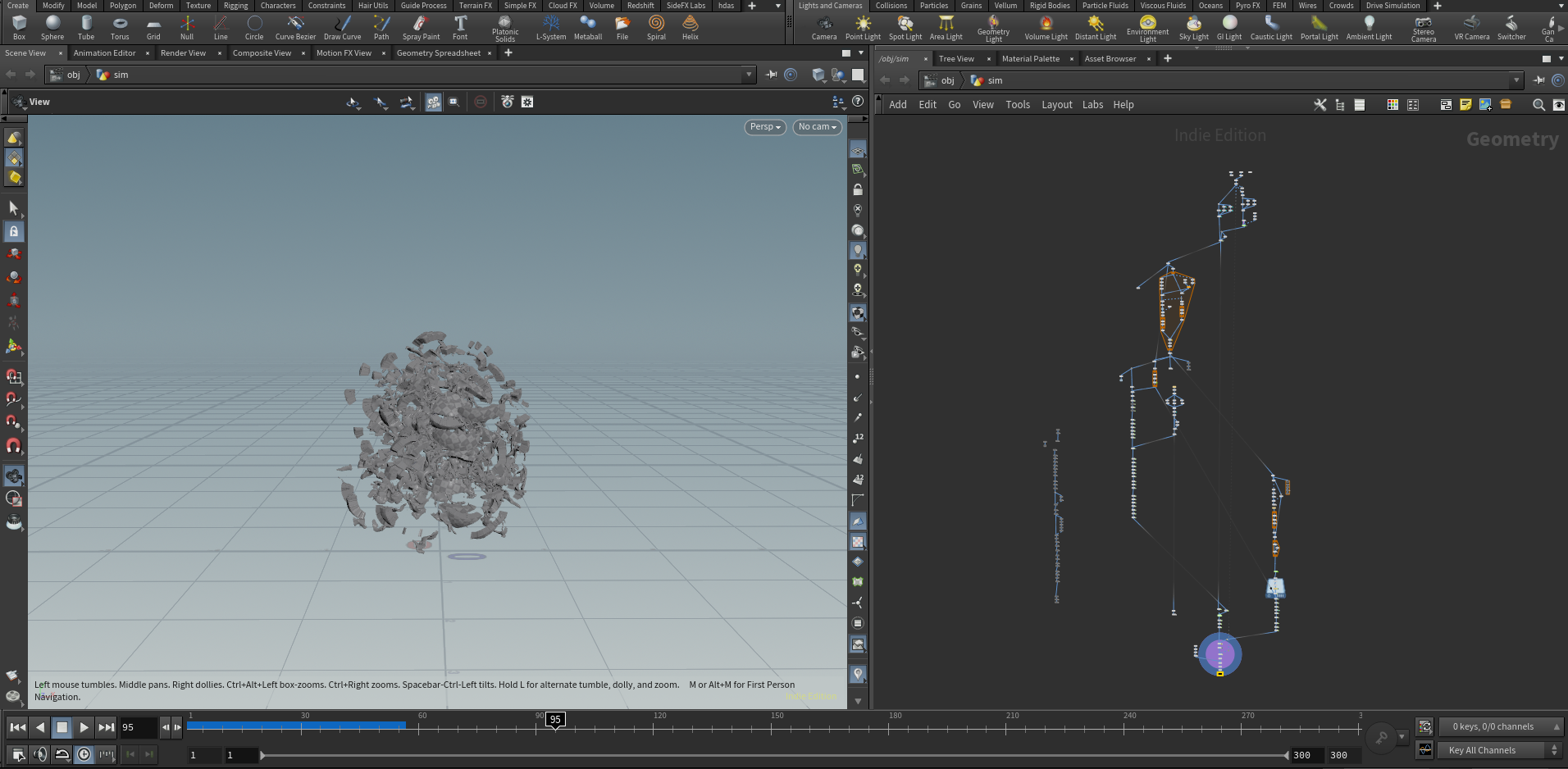Screen dimensions: 1568x769
Task: Toggle the loop playback mode button
Action: point(62,754)
